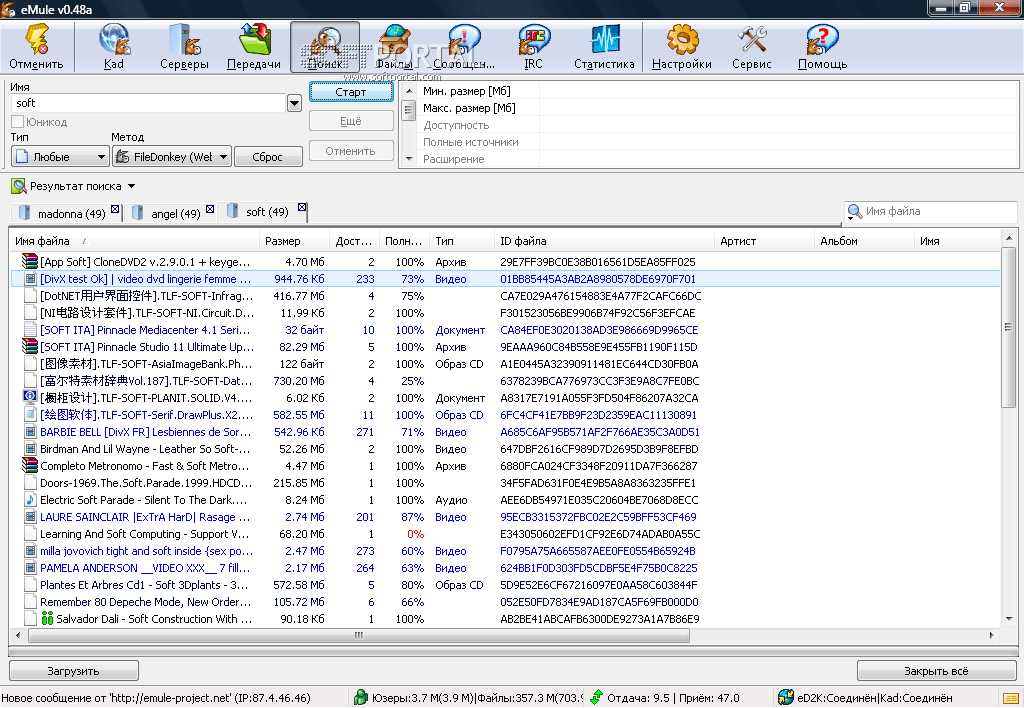
Task: Sort by Артист column header
Action: [765, 241]
